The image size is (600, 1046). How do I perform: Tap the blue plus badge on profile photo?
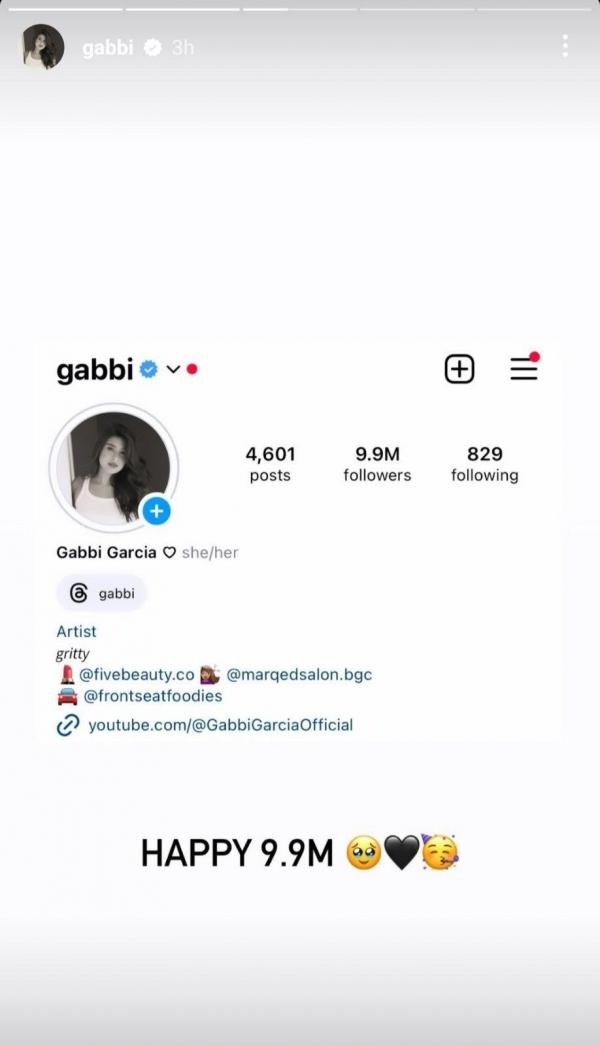coord(156,511)
